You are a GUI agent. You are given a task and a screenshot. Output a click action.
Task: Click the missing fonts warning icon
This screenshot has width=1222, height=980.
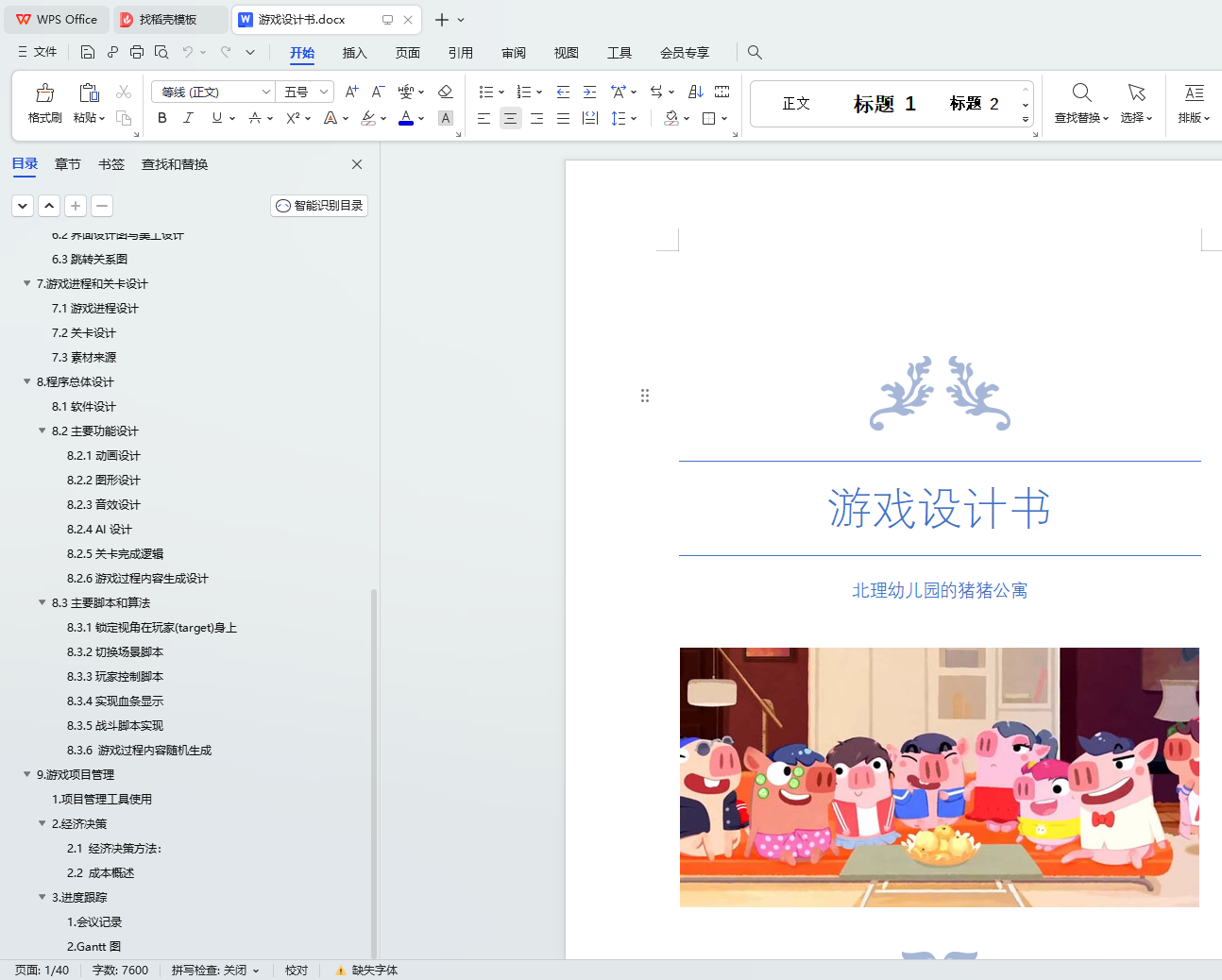(x=340, y=971)
